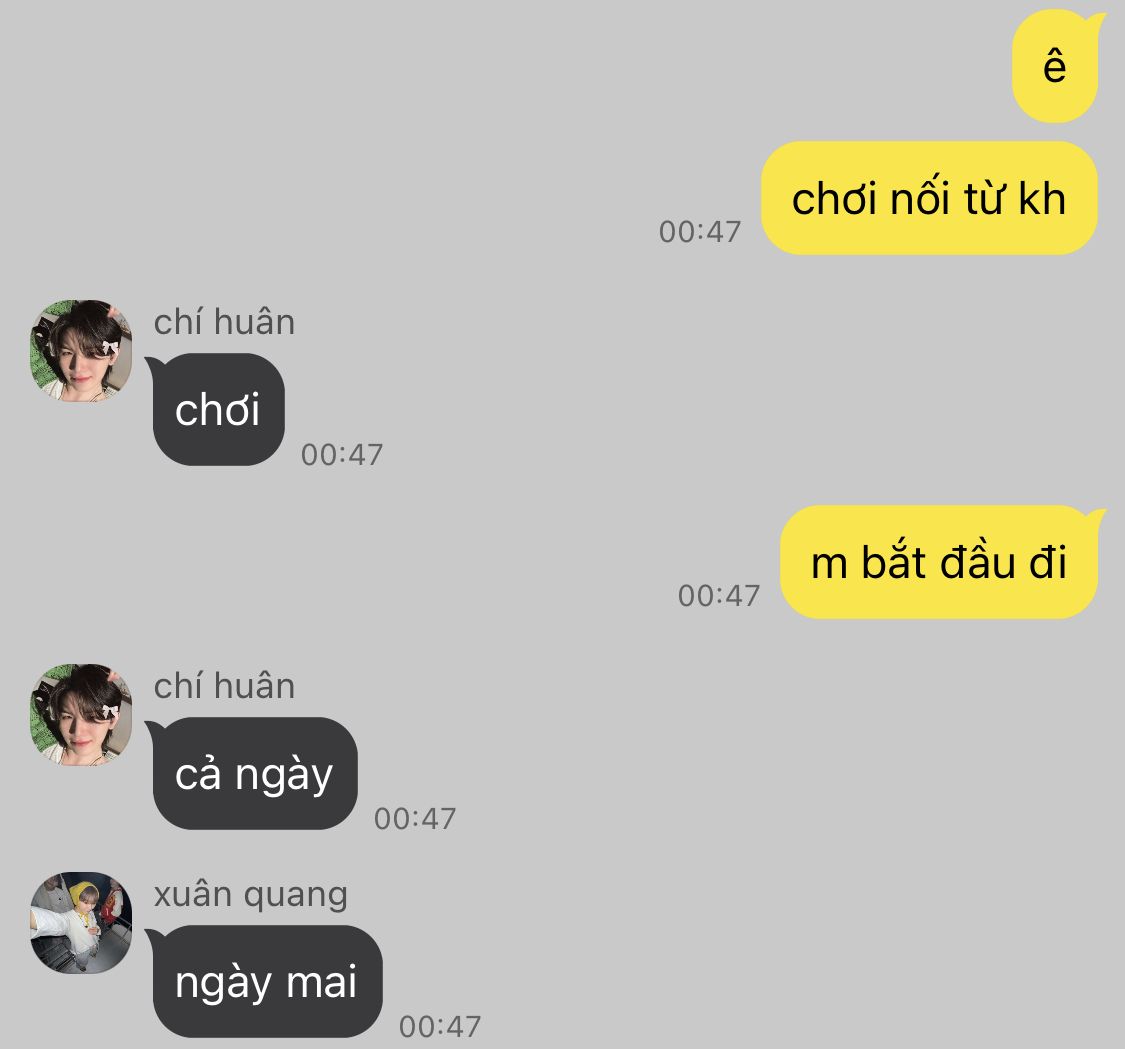The height and width of the screenshot is (1049, 1125).
Task: Tap the timestamp beside "m bắt đầu đi"
Action: coord(719,596)
